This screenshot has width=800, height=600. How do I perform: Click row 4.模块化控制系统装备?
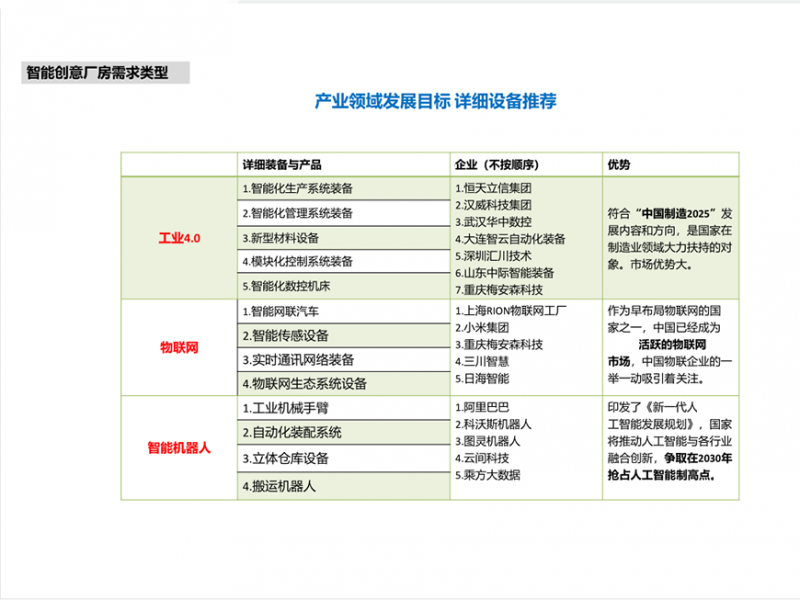click(343, 261)
